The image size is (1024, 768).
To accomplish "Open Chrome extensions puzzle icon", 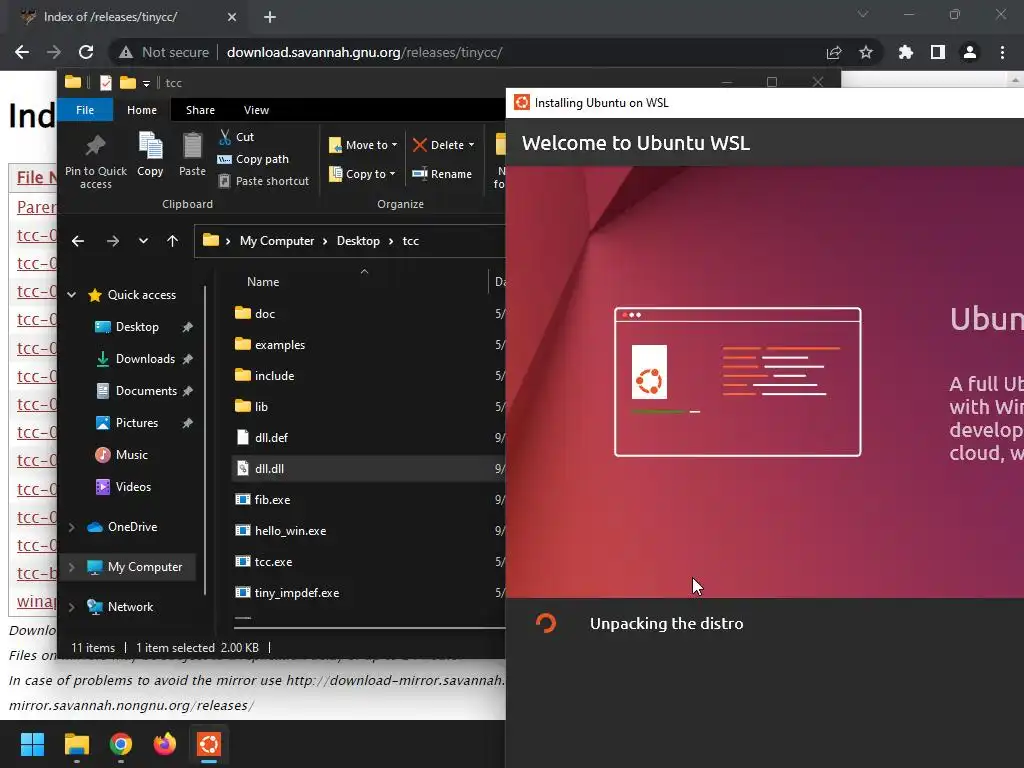I will point(905,52).
